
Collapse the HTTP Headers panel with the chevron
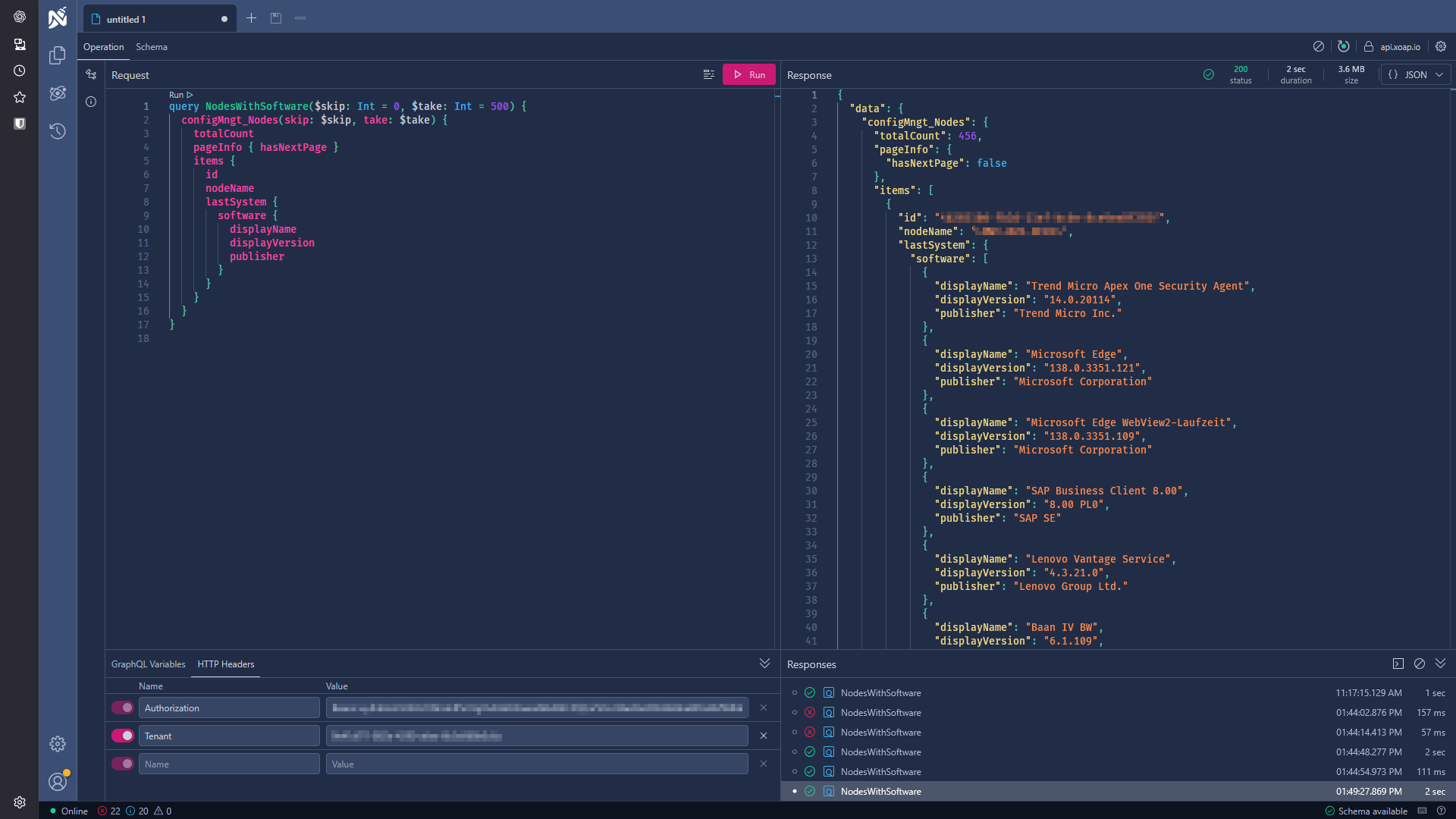[764, 663]
